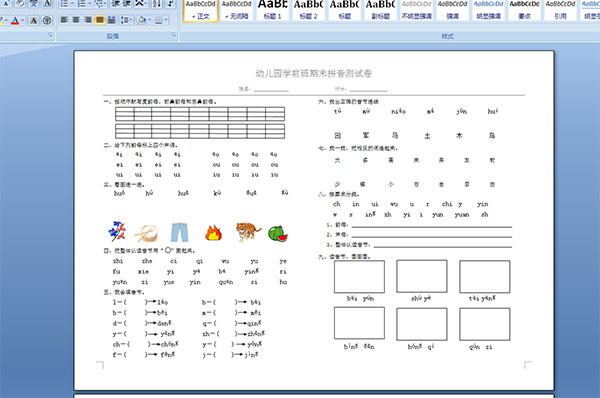Open the shading paint bucket dropdown arrow
The height and width of the screenshot is (398, 600).
pos(149,20)
